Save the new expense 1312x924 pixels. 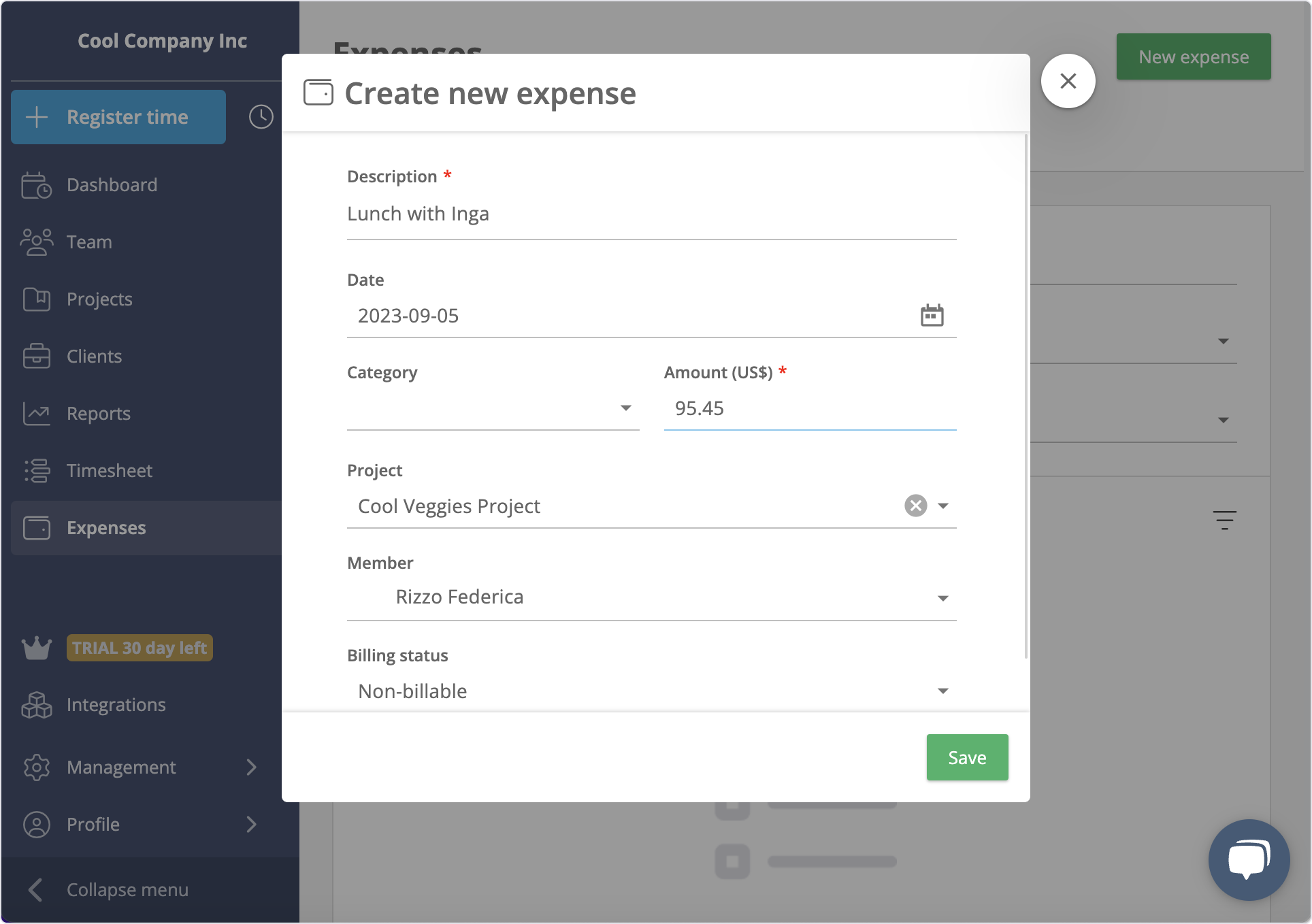[967, 757]
